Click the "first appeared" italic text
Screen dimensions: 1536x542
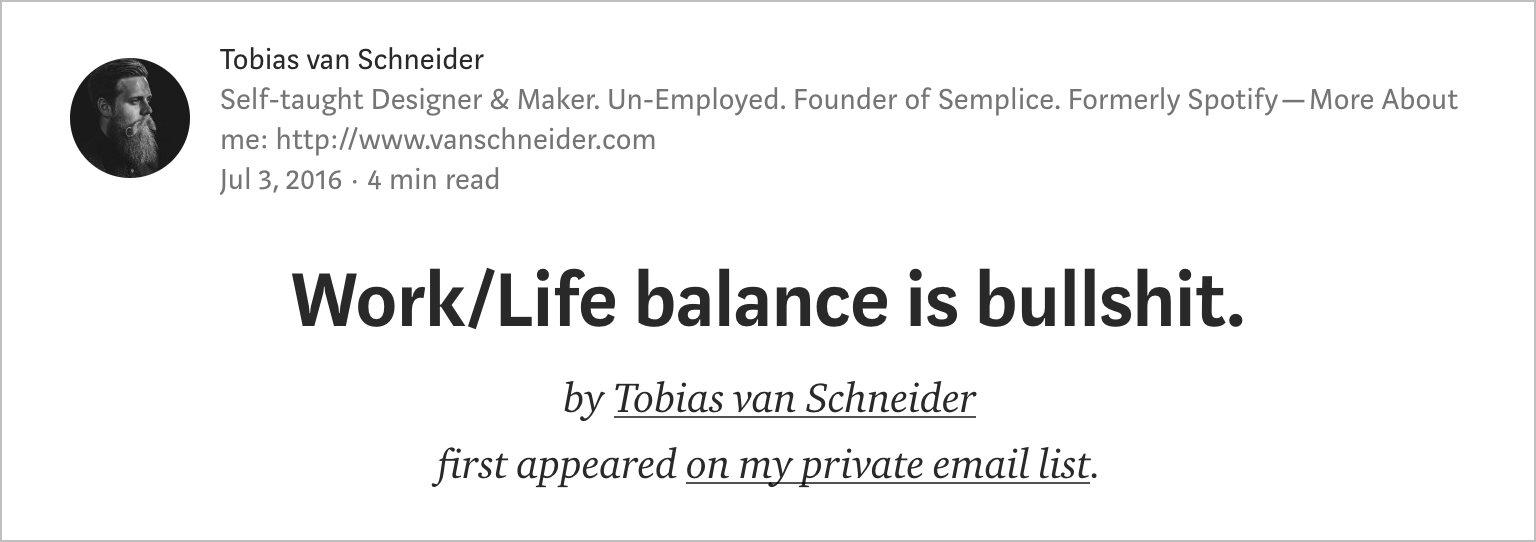(556, 466)
